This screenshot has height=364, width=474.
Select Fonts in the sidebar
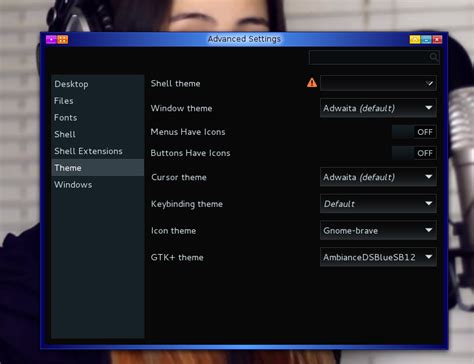point(98,117)
